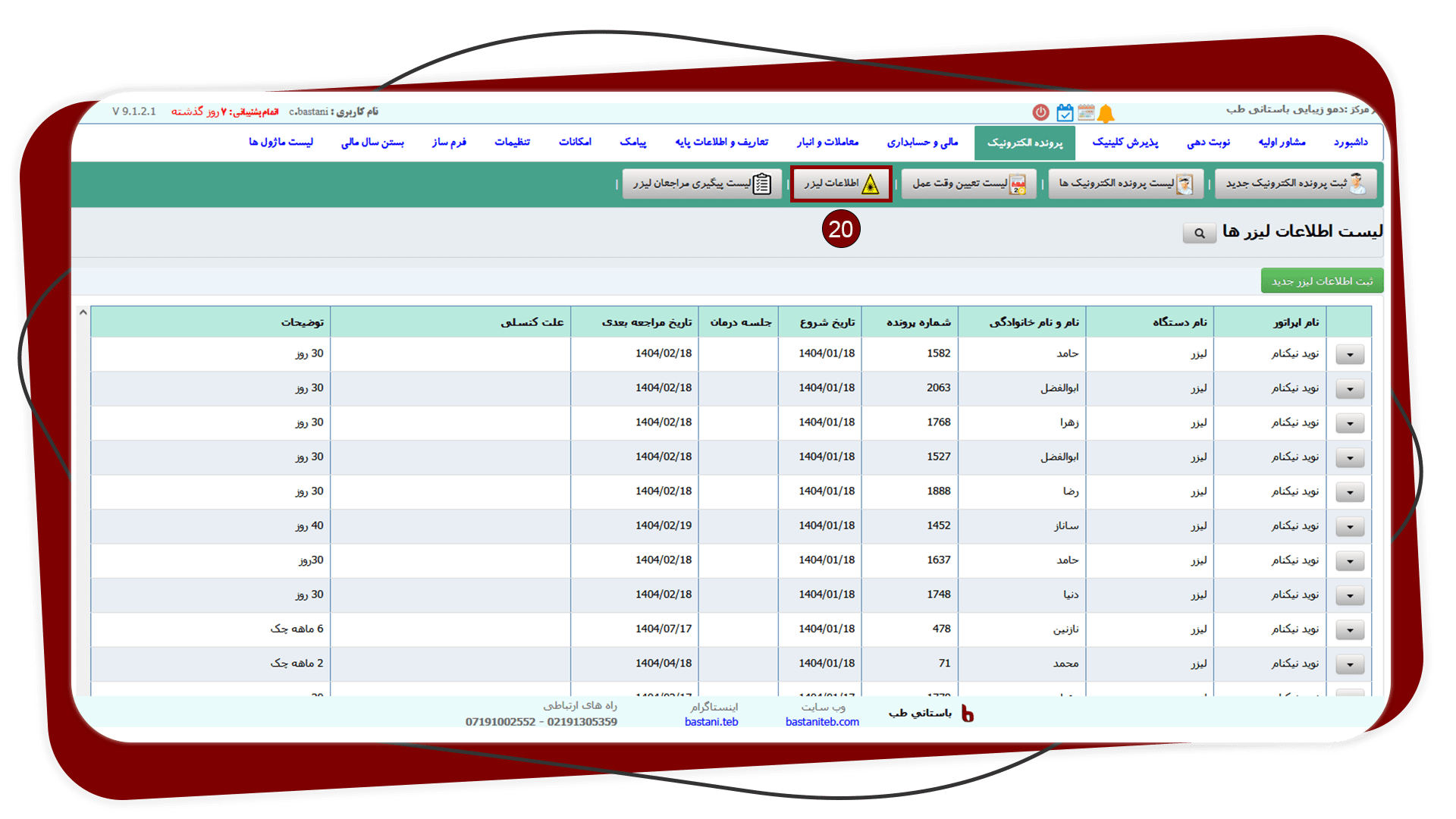Image resolution: width=1456 pixels, height=819 pixels.
Task: Open the پذیرش کلینیک menu tab
Action: tap(1125, 143)
